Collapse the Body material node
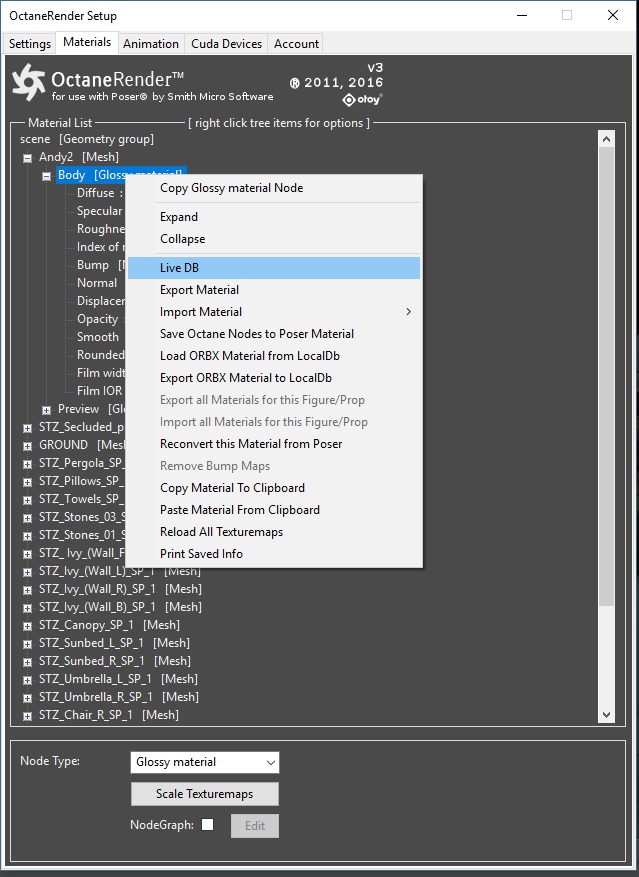 coord(46,176)
